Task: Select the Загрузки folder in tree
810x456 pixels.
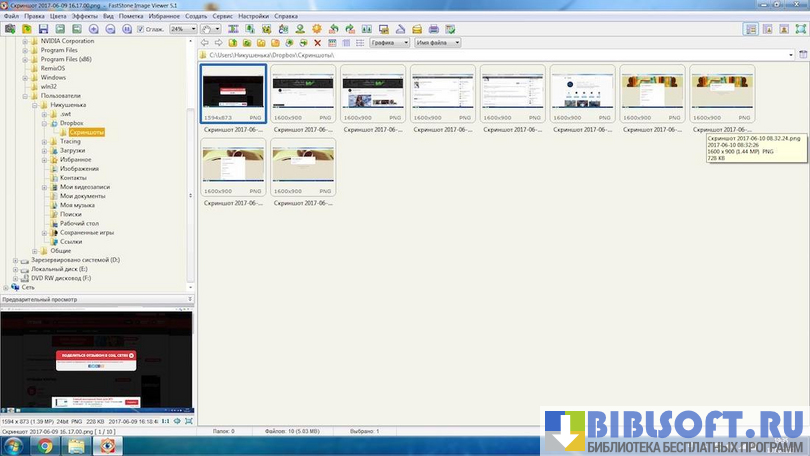Action: (x=72, y=150)
